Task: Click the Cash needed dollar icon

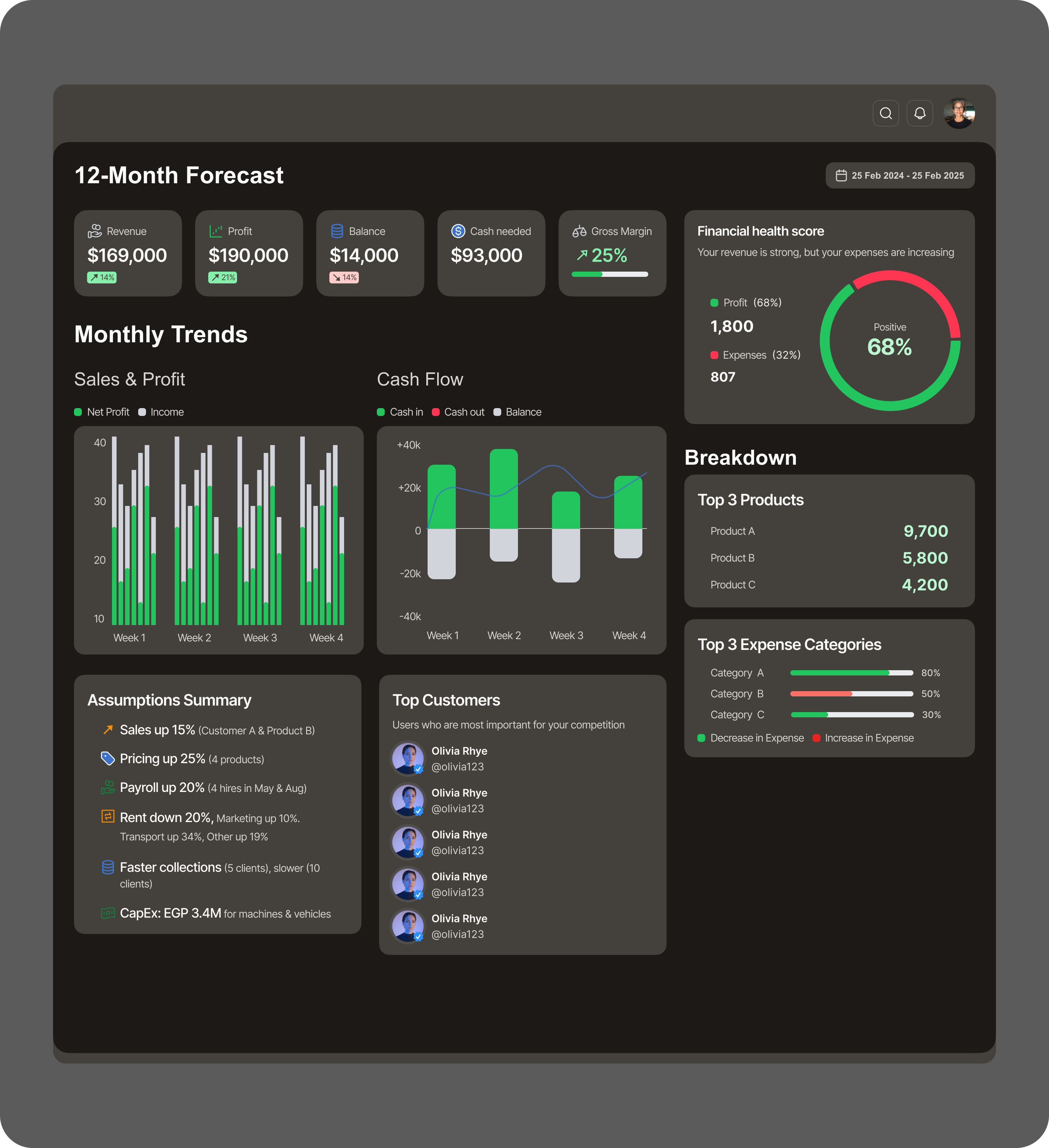Action: click(x=457, y=231)
